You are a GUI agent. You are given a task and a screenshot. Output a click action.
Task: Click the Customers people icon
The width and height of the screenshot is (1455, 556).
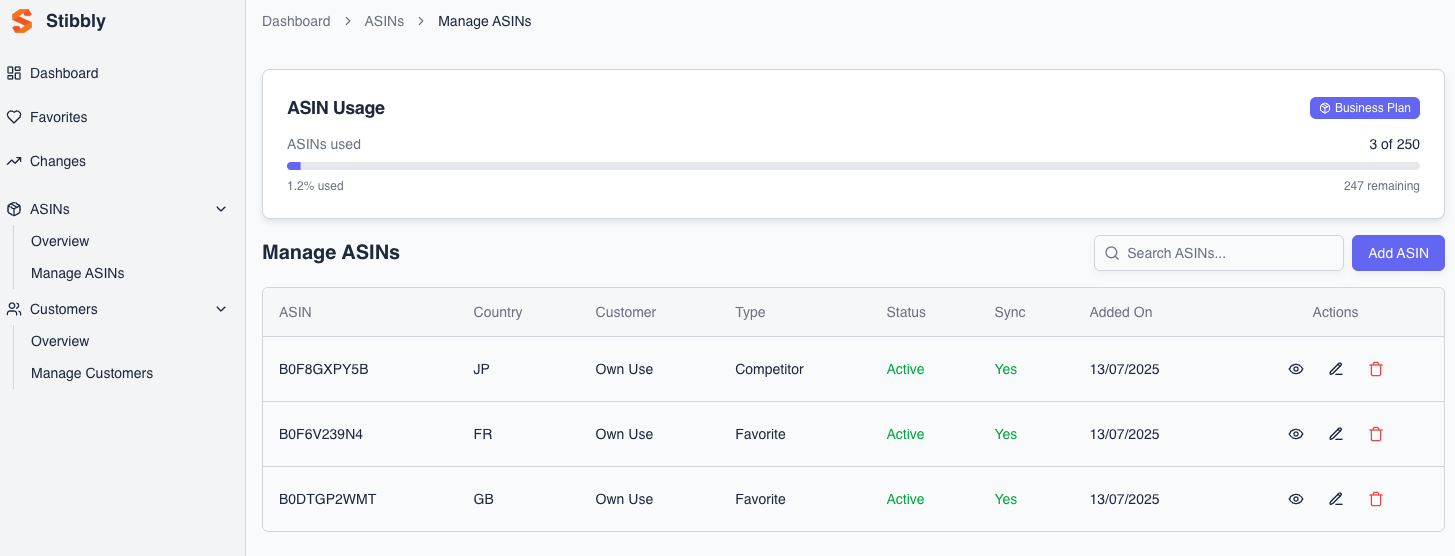pos(14,309)
